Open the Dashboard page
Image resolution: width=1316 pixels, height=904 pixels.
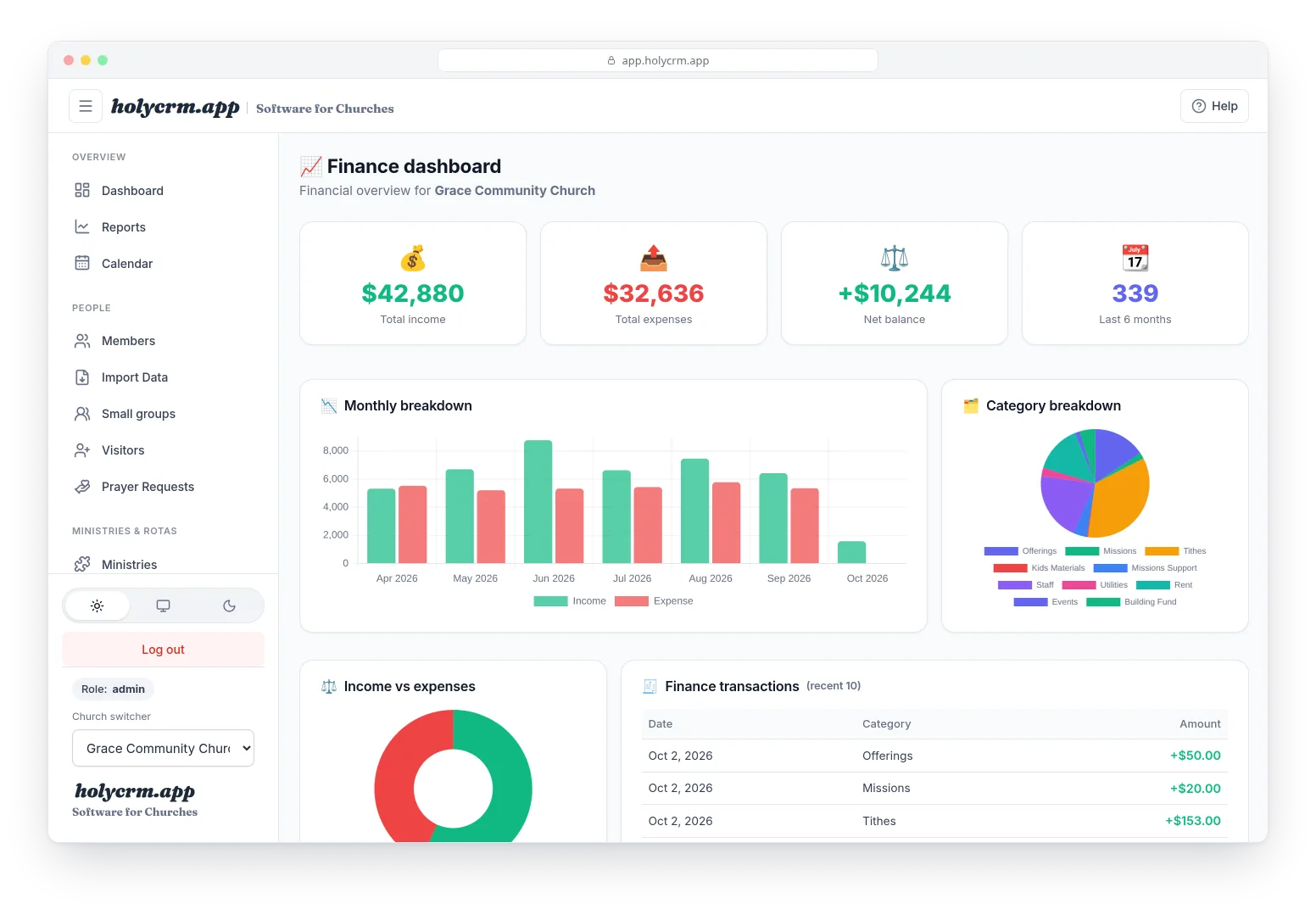tap(164, 190)
